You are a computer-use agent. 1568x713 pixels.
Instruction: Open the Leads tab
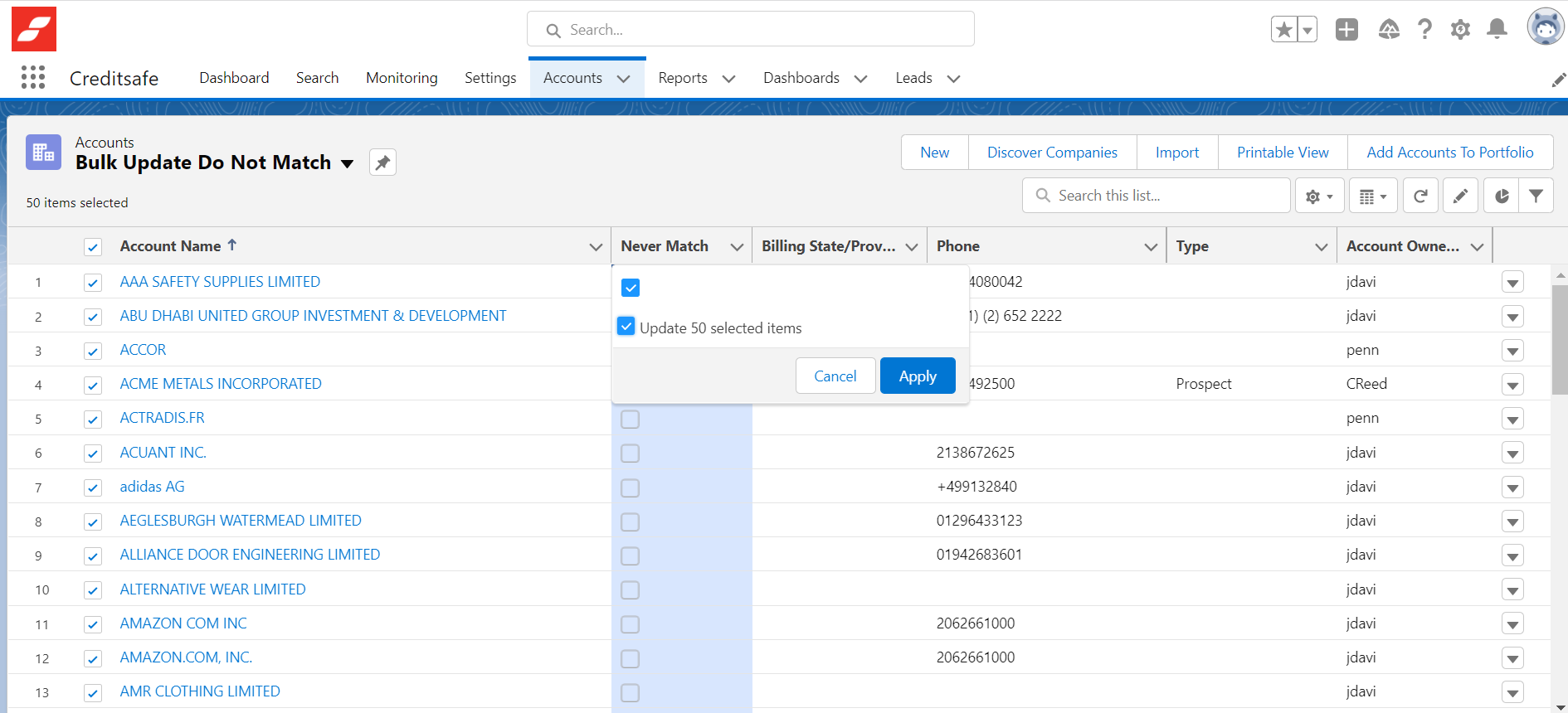[x=913, y=78]
